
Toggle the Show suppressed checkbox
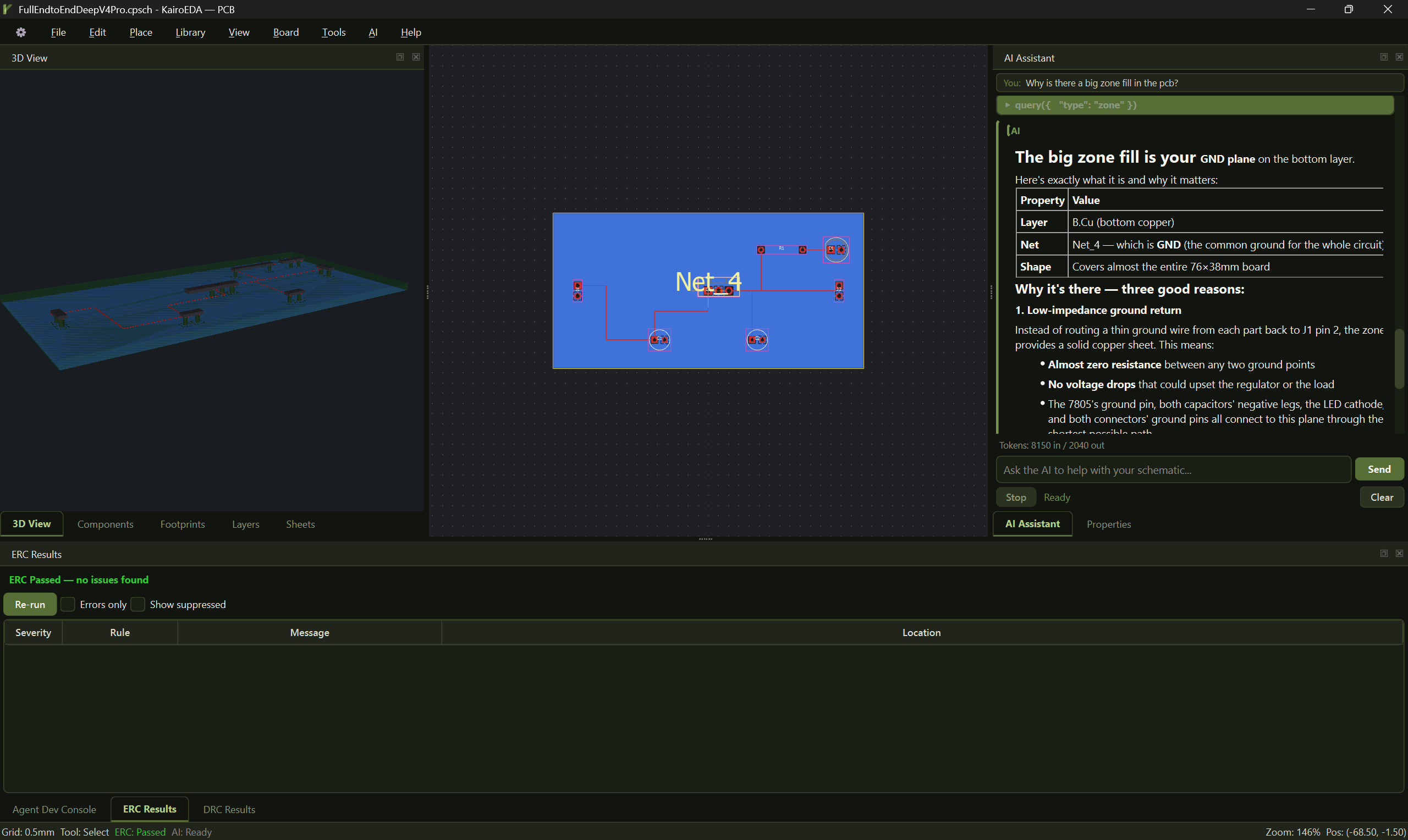tap(137, 604)
